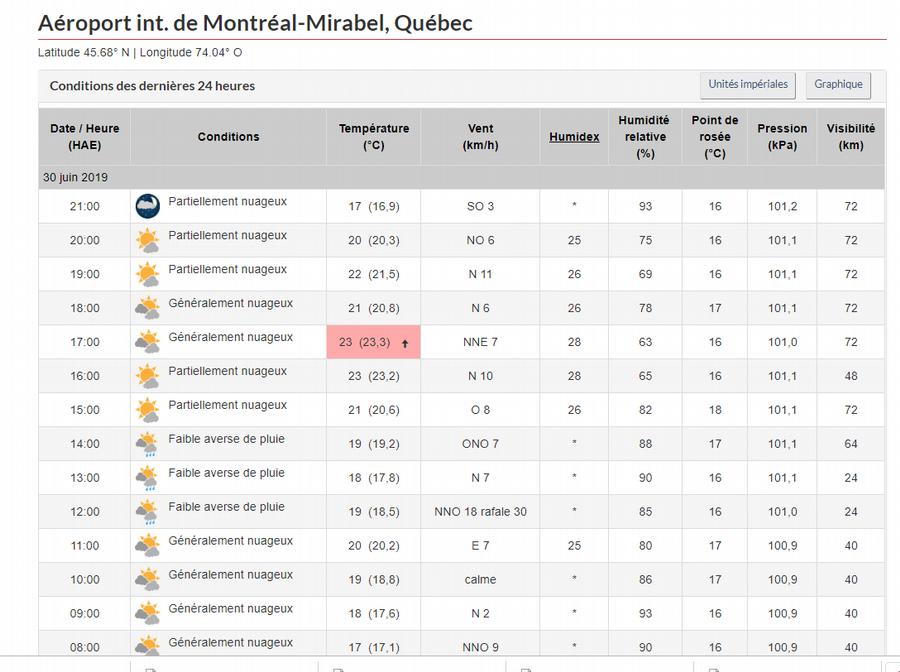Click the weather icon for 10:00
The image size is (900, 672).
[148, 579]
